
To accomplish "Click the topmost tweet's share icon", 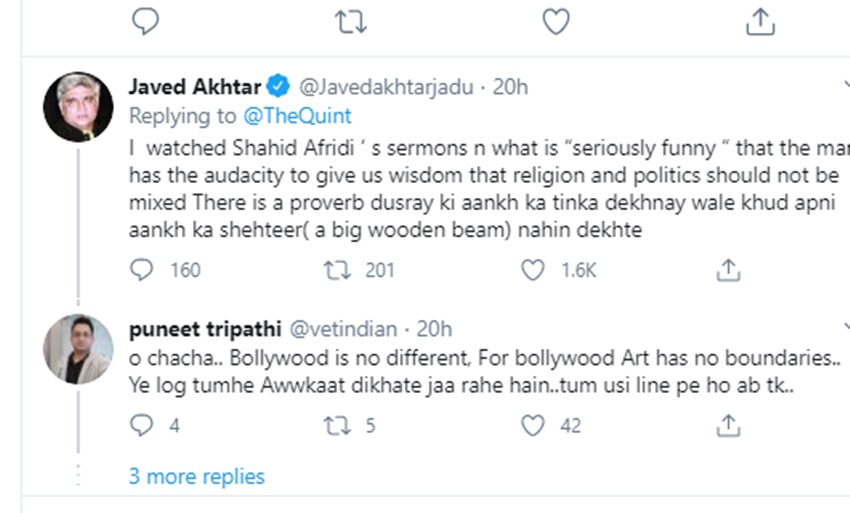I will (760, 20).
